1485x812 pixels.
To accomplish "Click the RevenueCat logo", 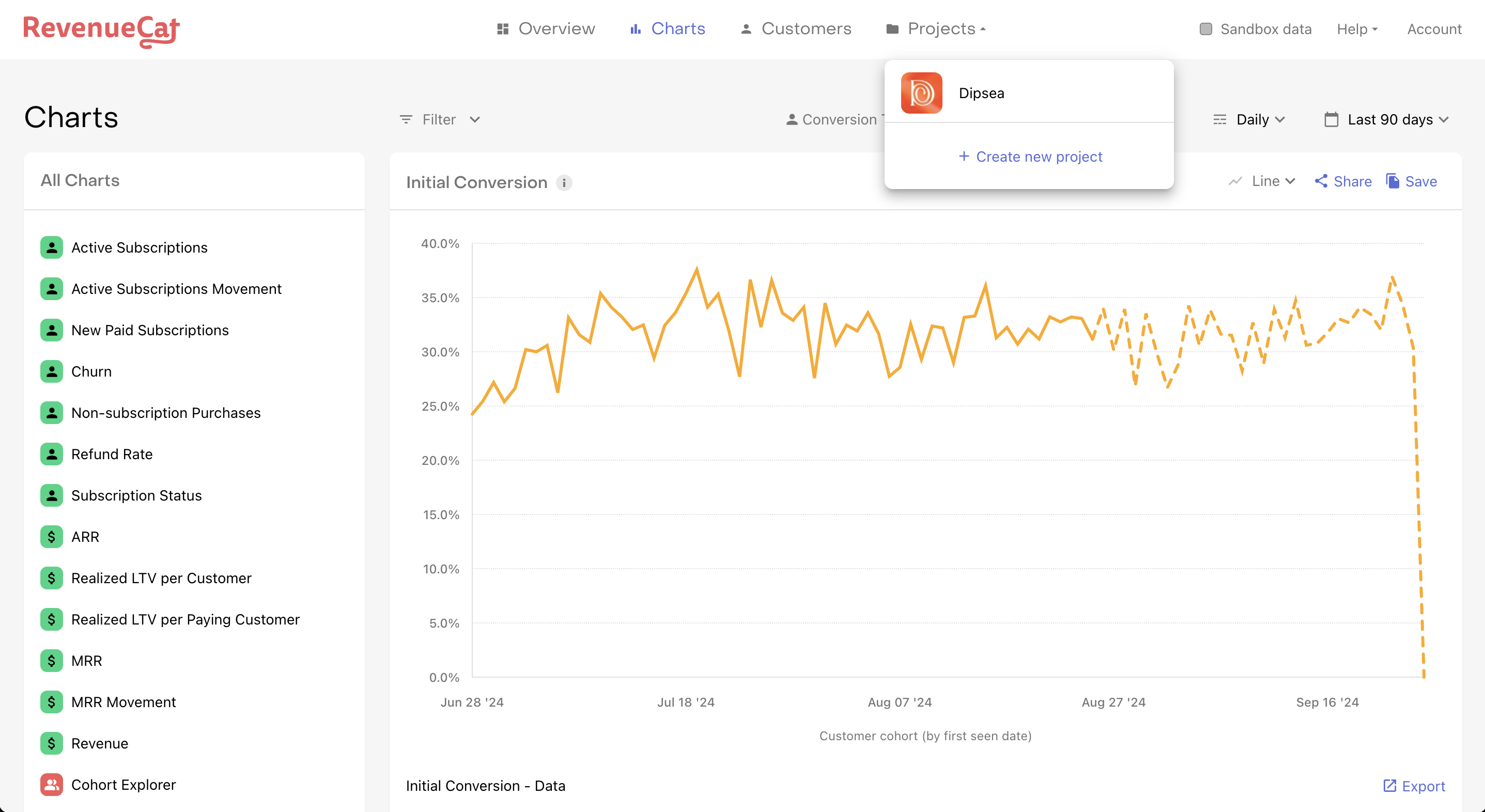I will click(101, 30).
